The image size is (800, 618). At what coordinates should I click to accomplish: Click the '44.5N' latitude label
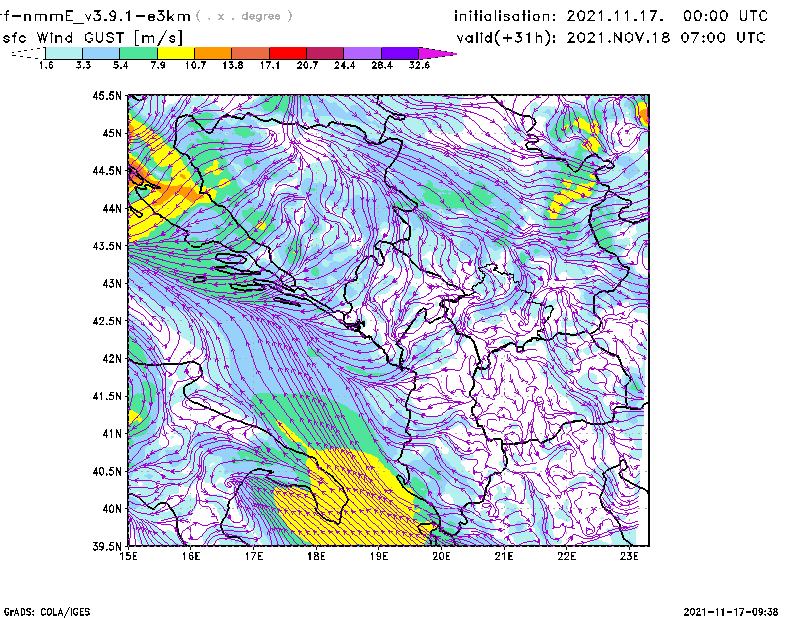107,171
